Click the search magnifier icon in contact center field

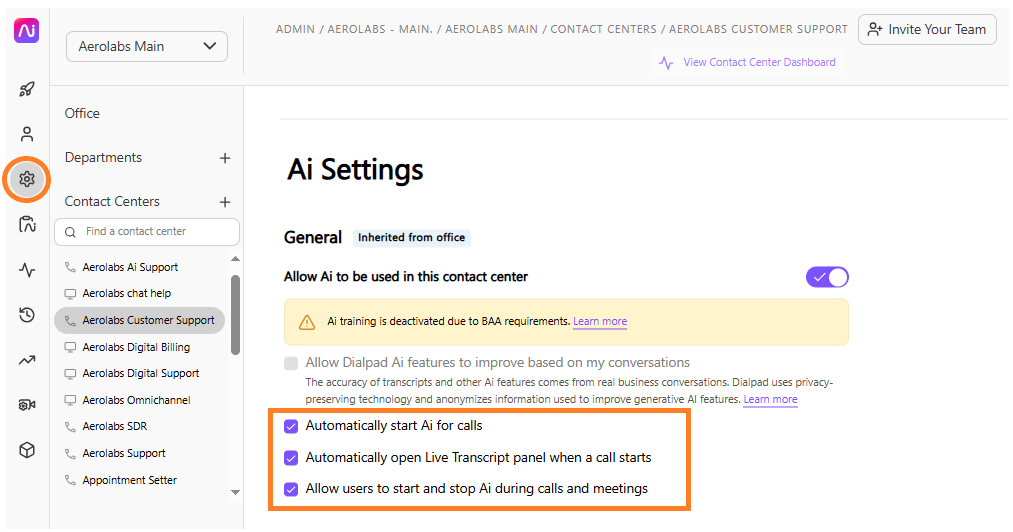click(x=70, y=232)
